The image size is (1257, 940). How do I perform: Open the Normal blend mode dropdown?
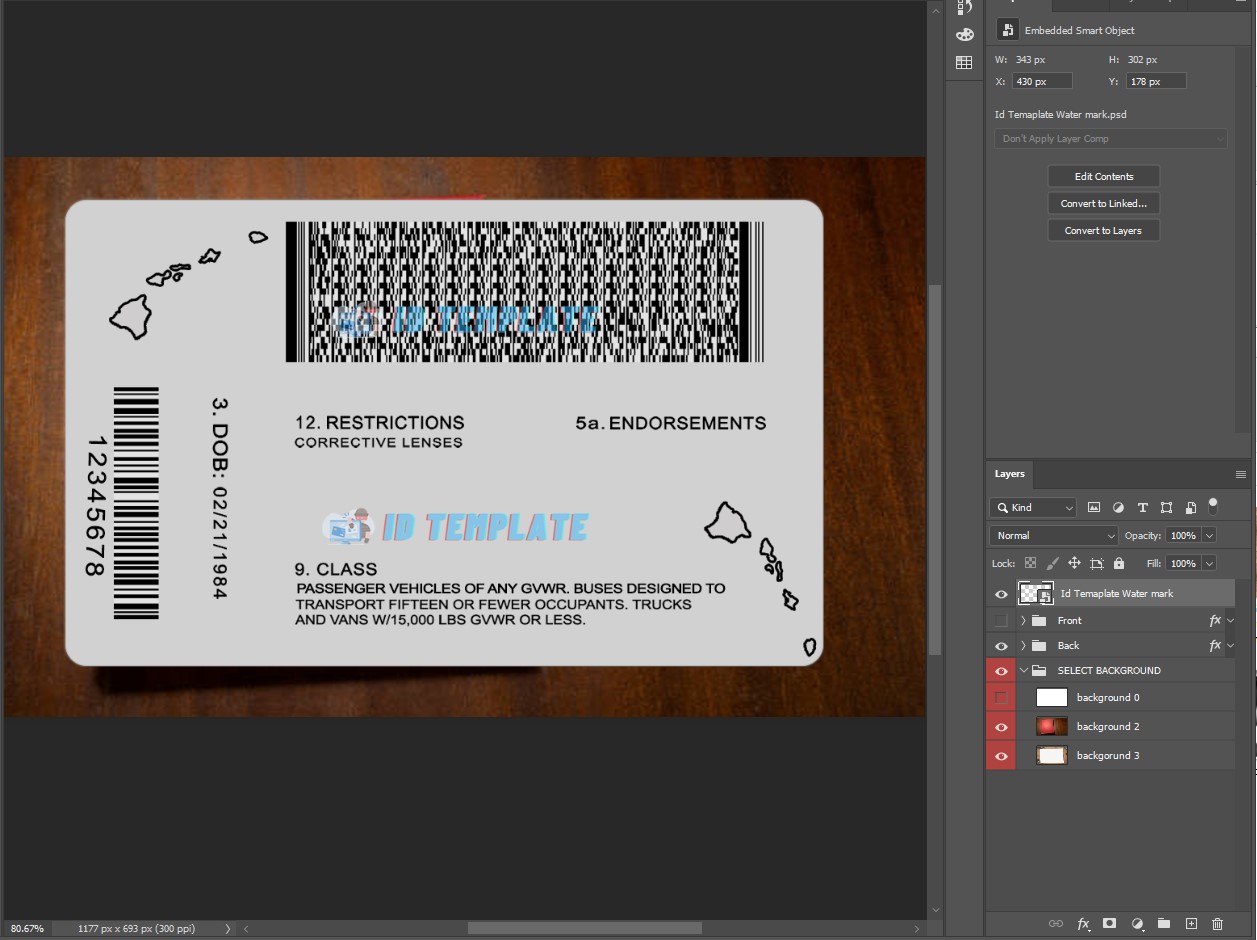[x=1053, y=536]
